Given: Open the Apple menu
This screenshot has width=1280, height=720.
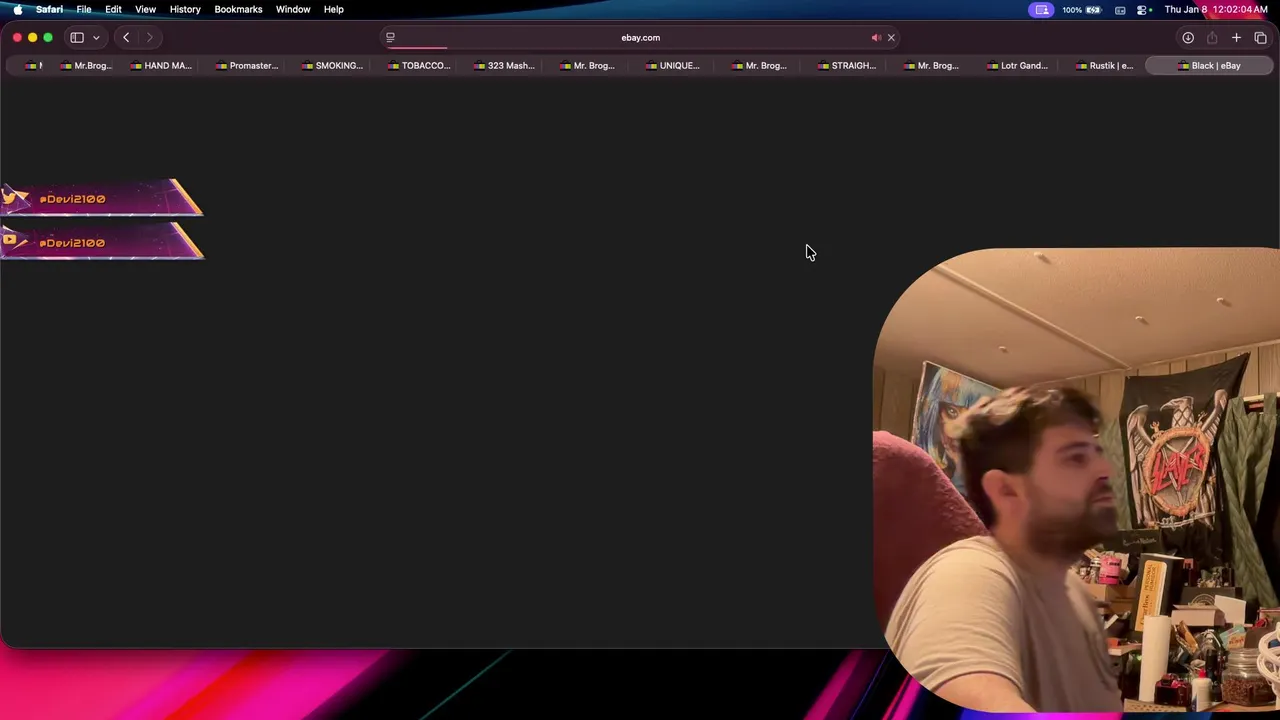Looking at the screenshot, I should [x=17, y=9].
